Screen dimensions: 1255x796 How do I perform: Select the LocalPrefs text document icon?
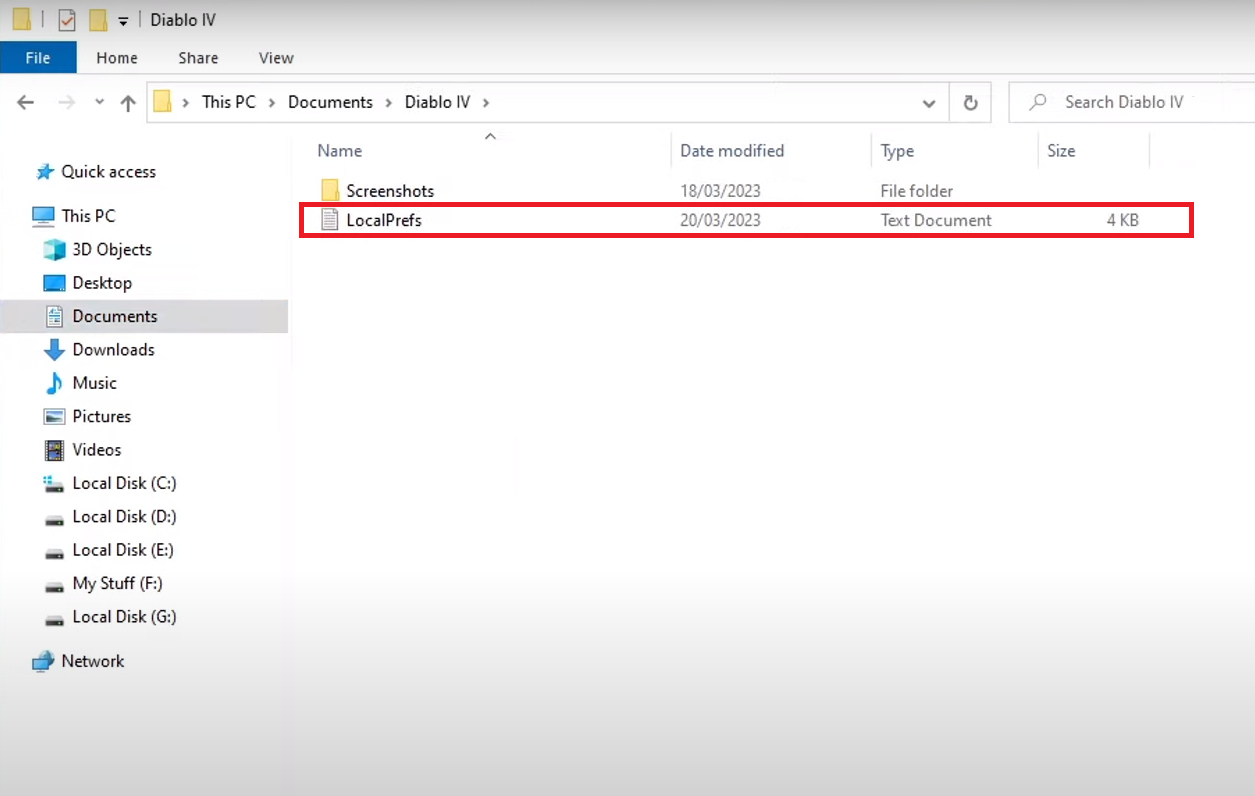tap(330, 220)
